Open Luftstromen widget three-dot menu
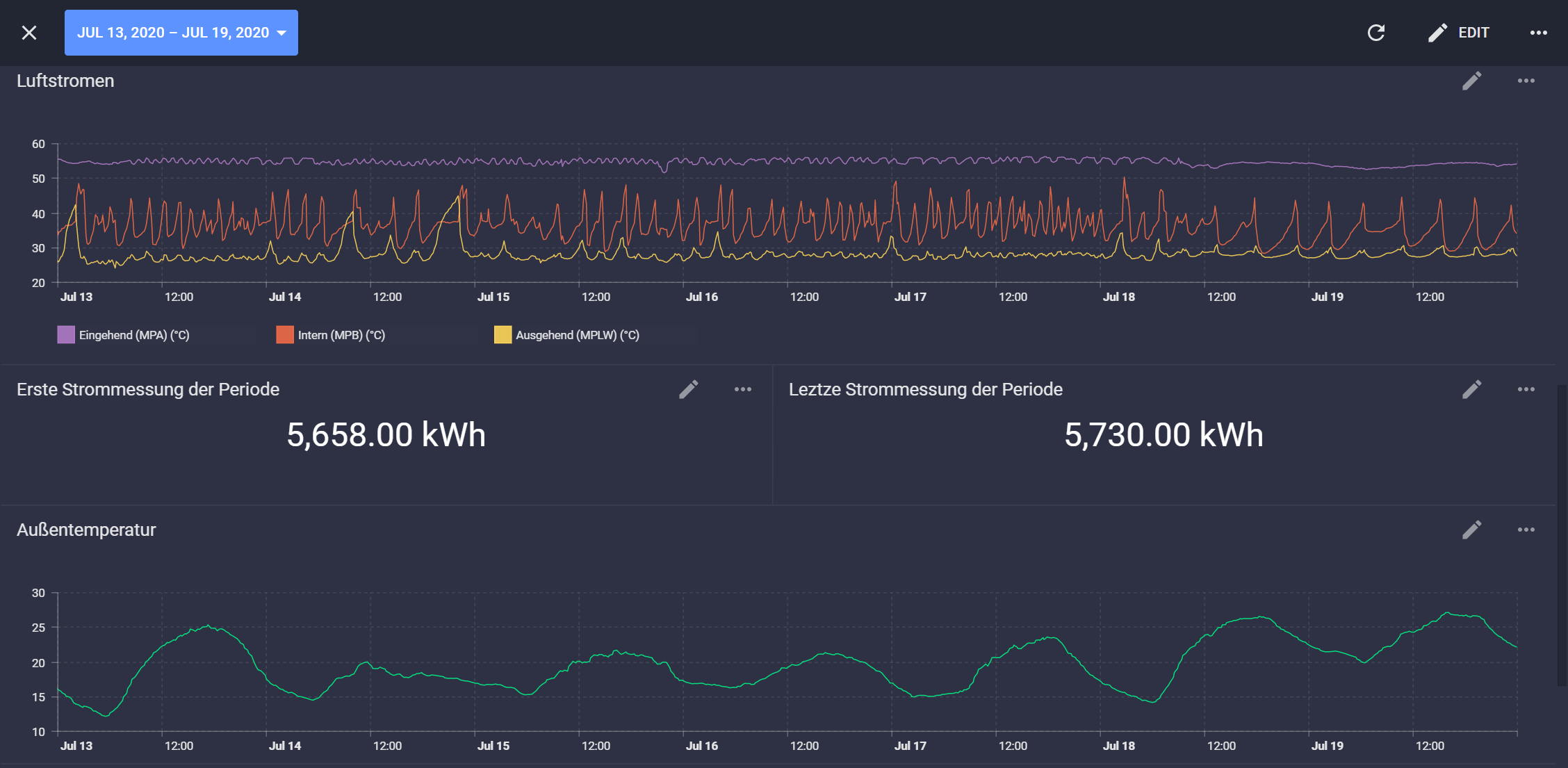 point(1526,81)
